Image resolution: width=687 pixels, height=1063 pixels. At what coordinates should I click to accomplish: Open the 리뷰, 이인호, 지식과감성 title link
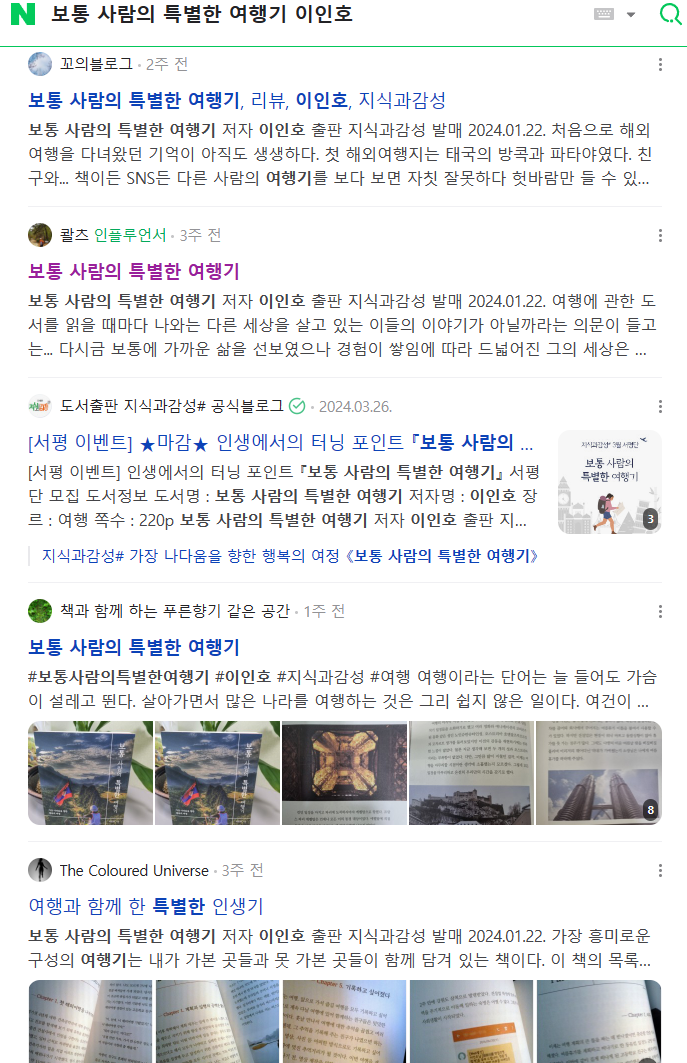(237, 100)
